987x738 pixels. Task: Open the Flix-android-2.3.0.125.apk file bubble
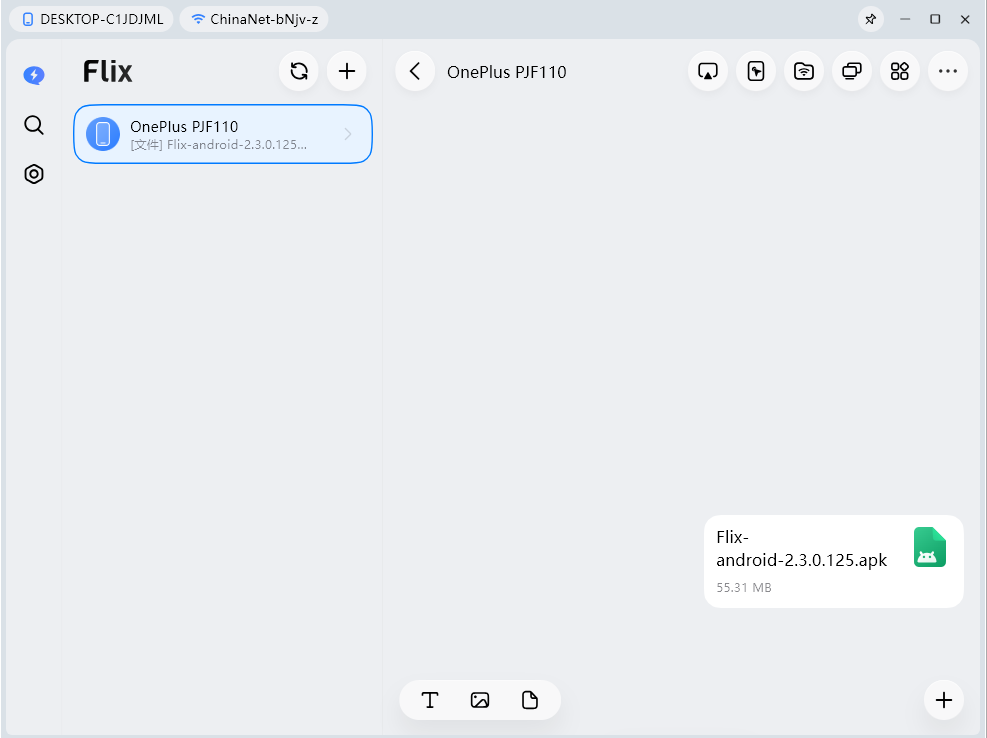point(833,562)
